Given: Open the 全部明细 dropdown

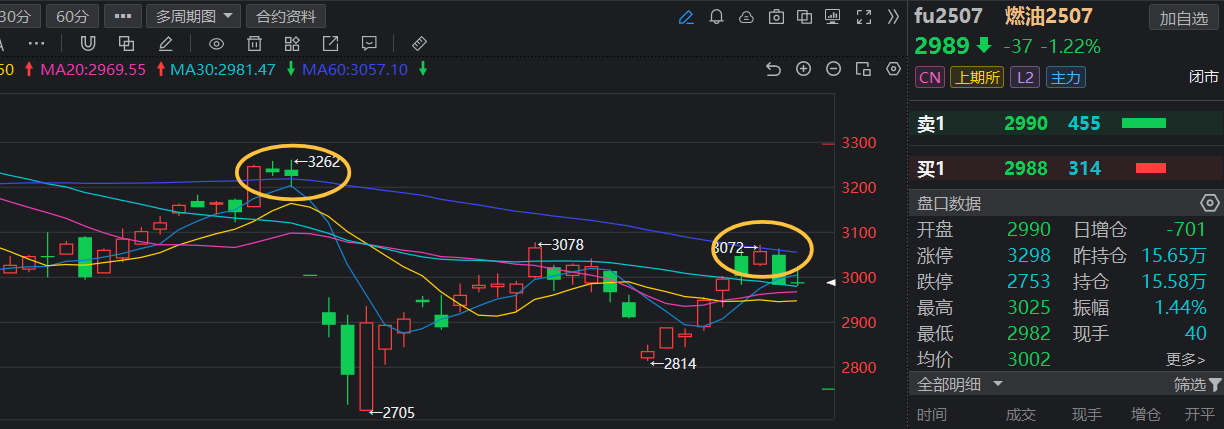Looking at the screenshot, I should point(959,384).
